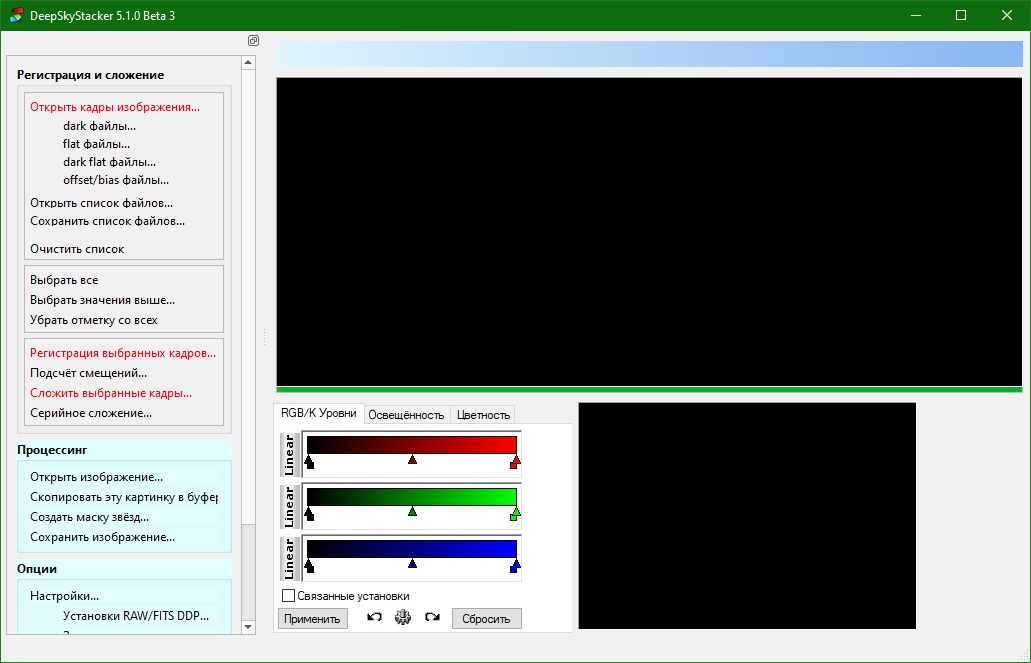Click the red channel white point marker
Image resolution: width=1031 pixels, height=663 pixels.
(x=515, y=462)
